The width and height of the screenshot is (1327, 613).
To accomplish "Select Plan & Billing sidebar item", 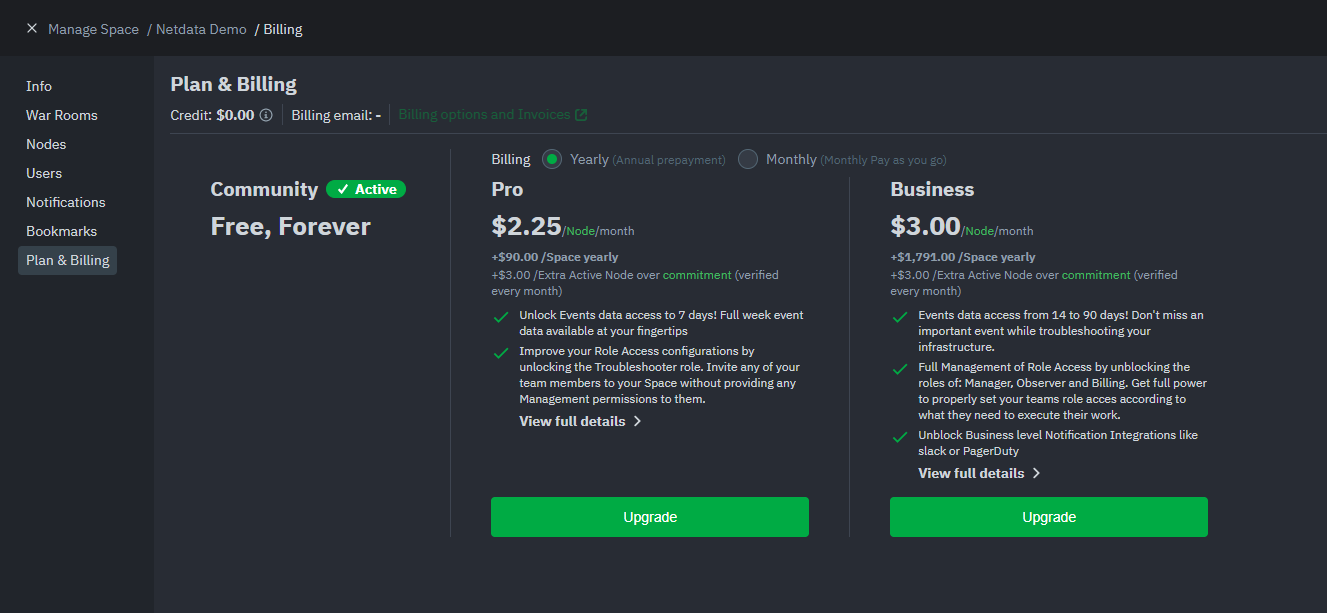I will [x=68, y=260].
